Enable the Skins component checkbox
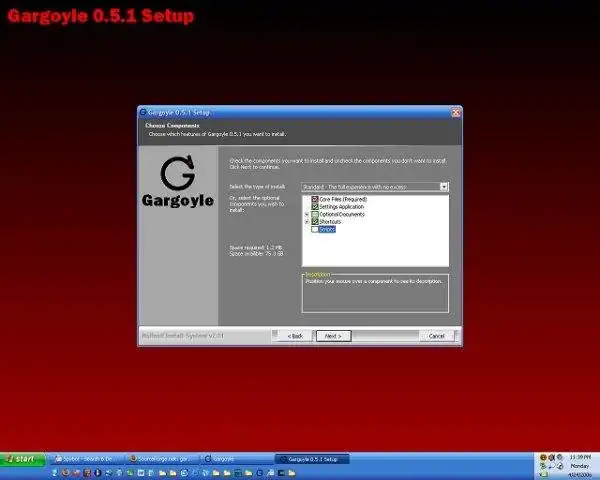The height and width of the screenshot is (480, 600). pyautogui.click(x=315, y=229)
